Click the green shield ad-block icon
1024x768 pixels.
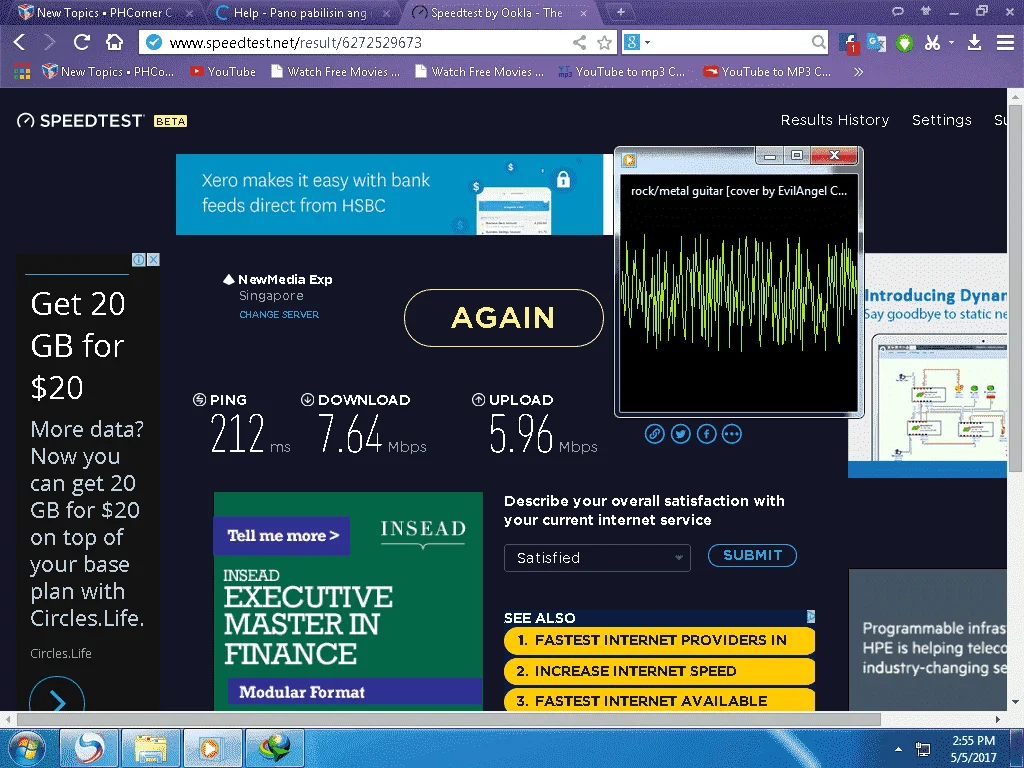point(904,44)
